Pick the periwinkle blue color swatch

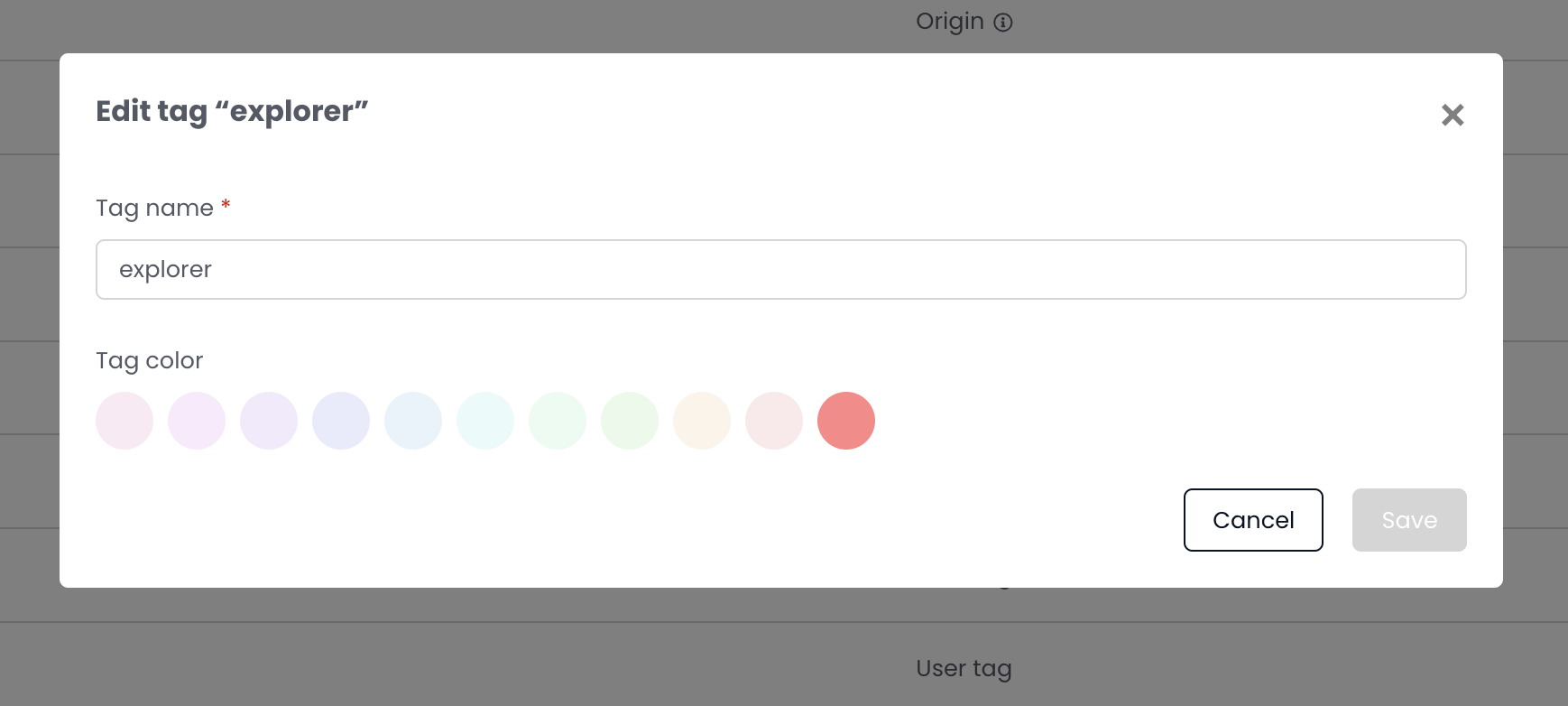pyautogui.click(x=341, y=420)
